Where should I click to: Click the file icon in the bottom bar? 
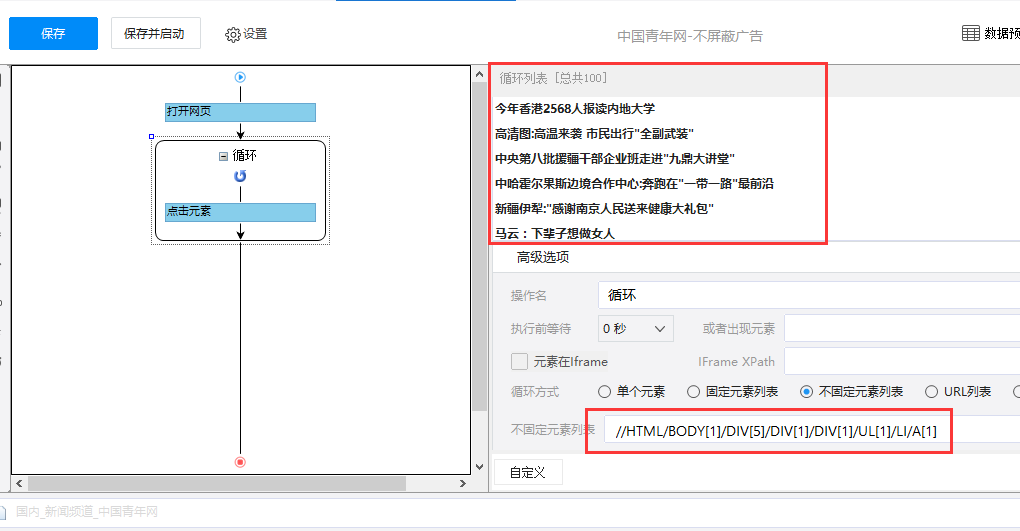click(x=5, y=512)
